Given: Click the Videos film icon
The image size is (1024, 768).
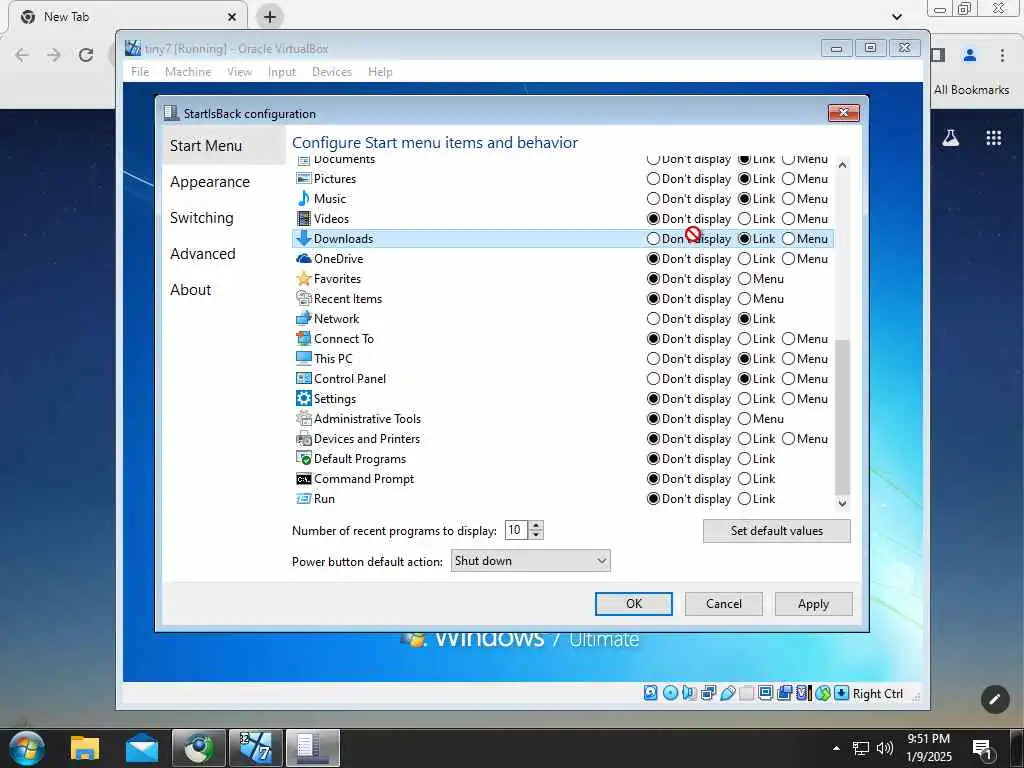Looking at the screenshot, I should [x=304, y=219].
